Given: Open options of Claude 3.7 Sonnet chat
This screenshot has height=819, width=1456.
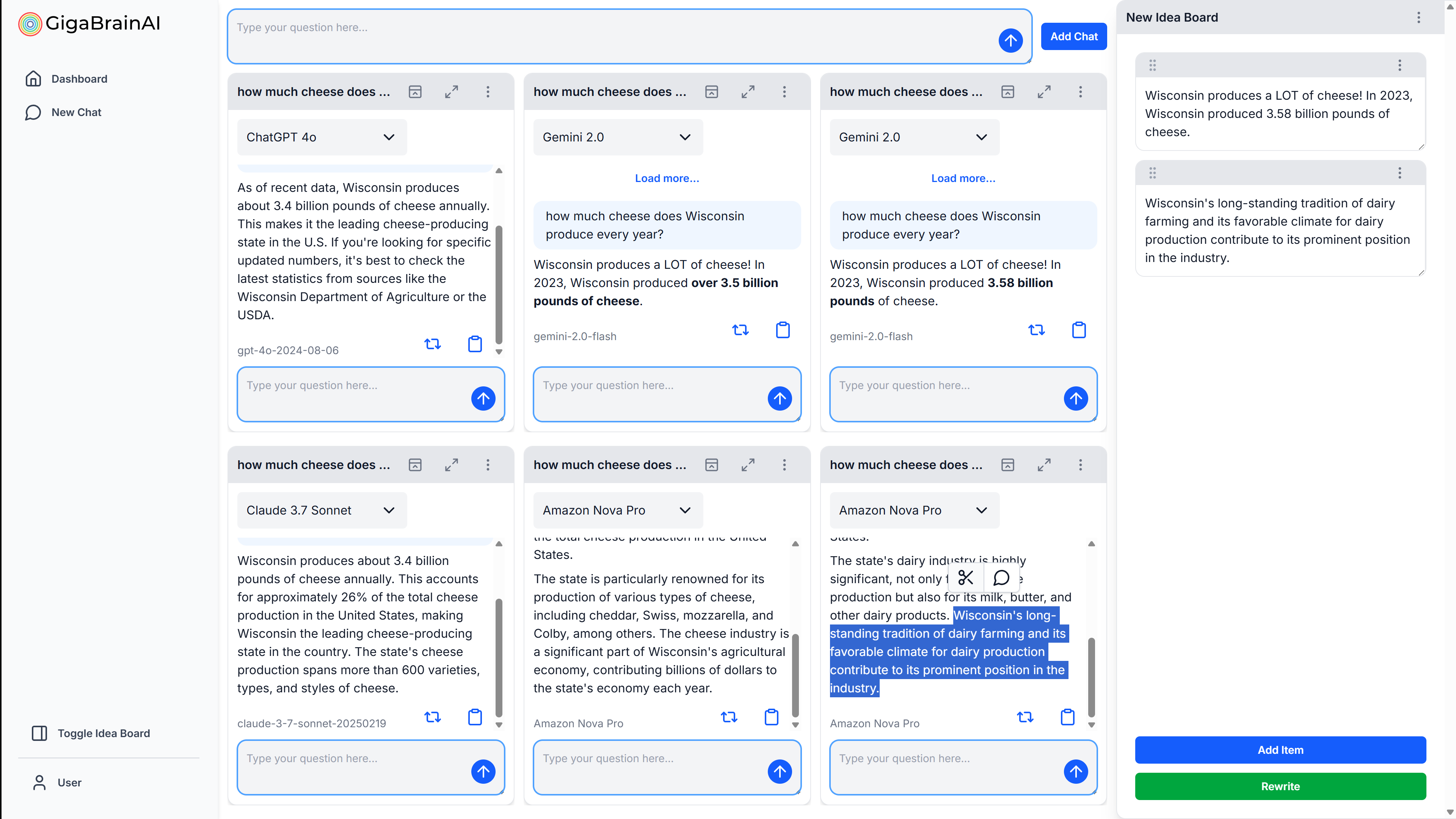Looking at the screenshot, I should coord(488,464).
